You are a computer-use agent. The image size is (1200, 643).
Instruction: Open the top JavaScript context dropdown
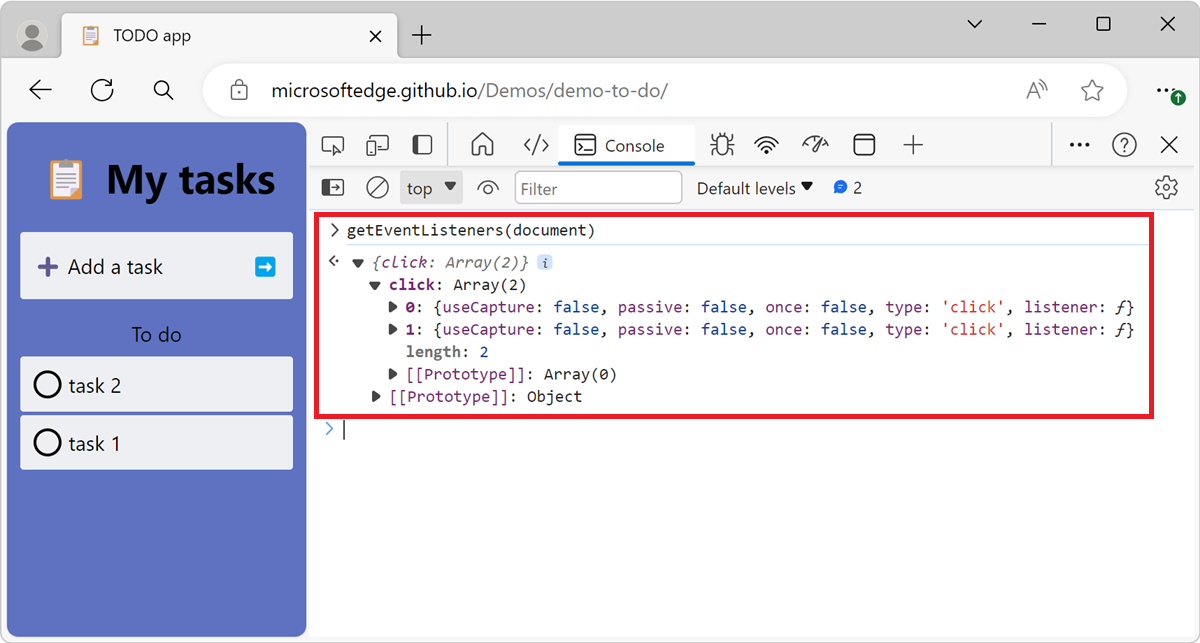430,187
